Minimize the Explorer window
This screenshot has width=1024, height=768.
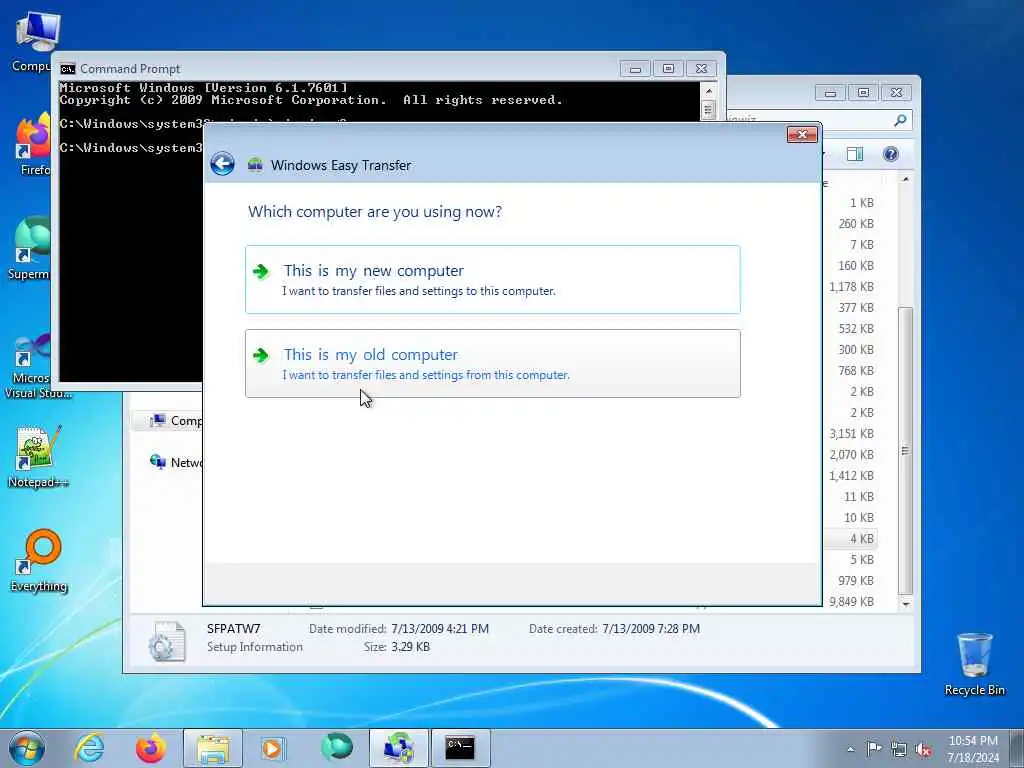(830, 93)
